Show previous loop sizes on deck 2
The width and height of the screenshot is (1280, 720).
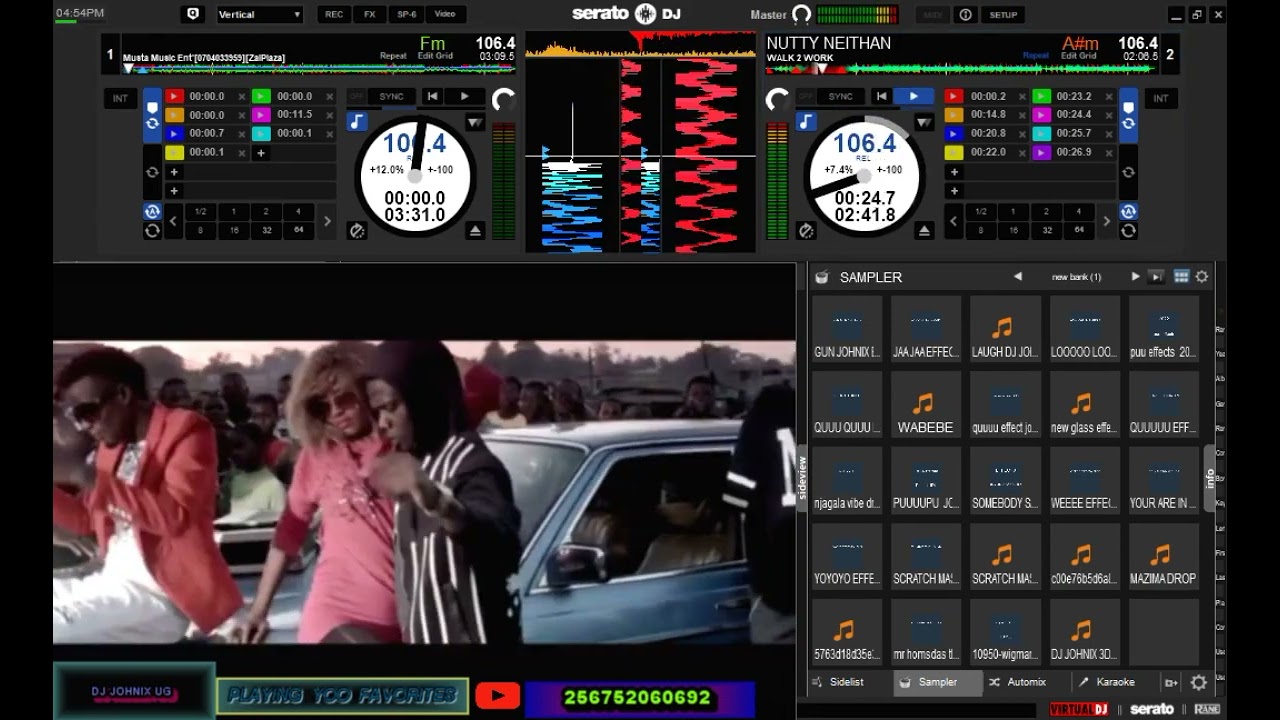click(x=953, y=221)
